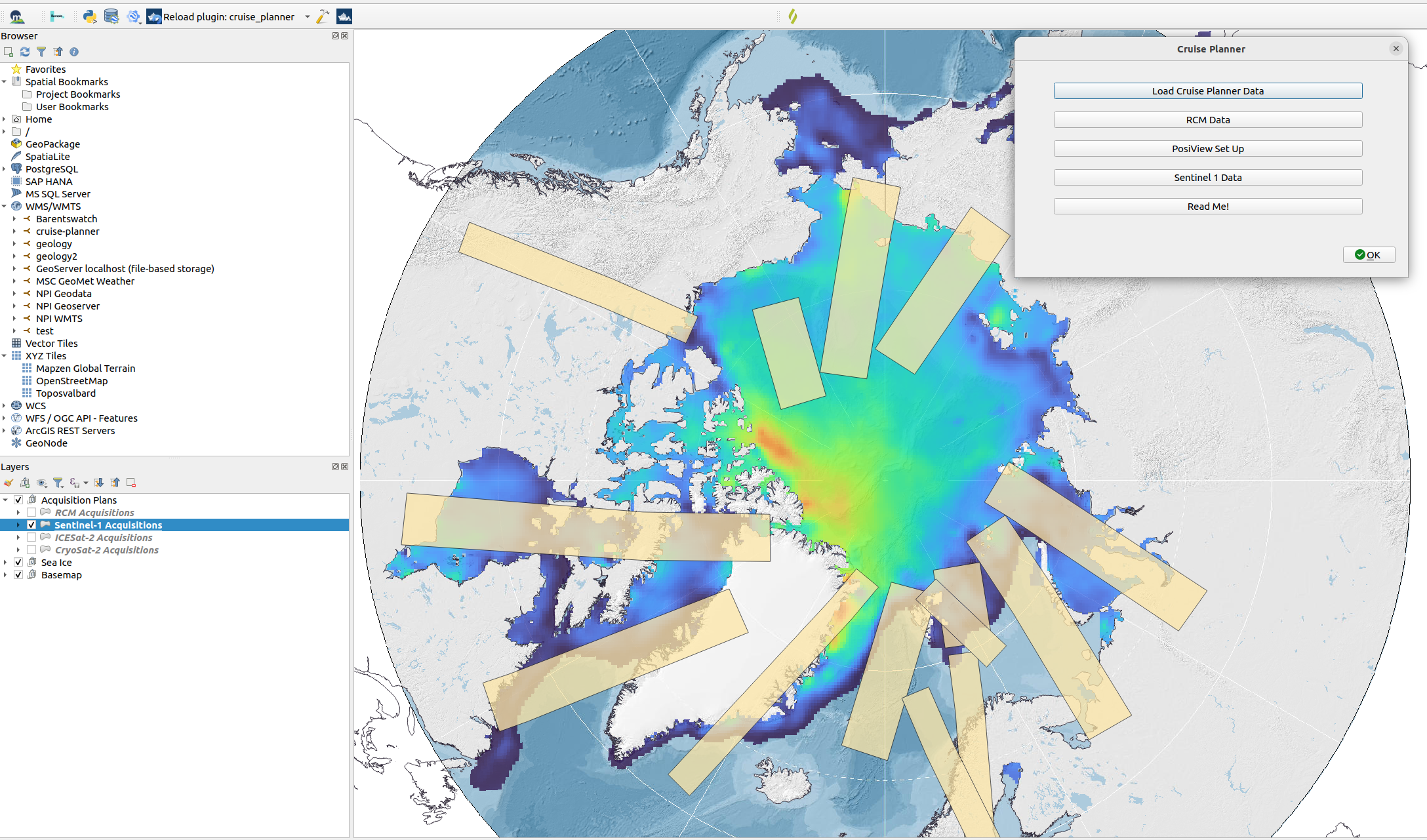Click the Browser panel properties info icon
Viewport: 1427px width, 840px height.
coord(74,52)
